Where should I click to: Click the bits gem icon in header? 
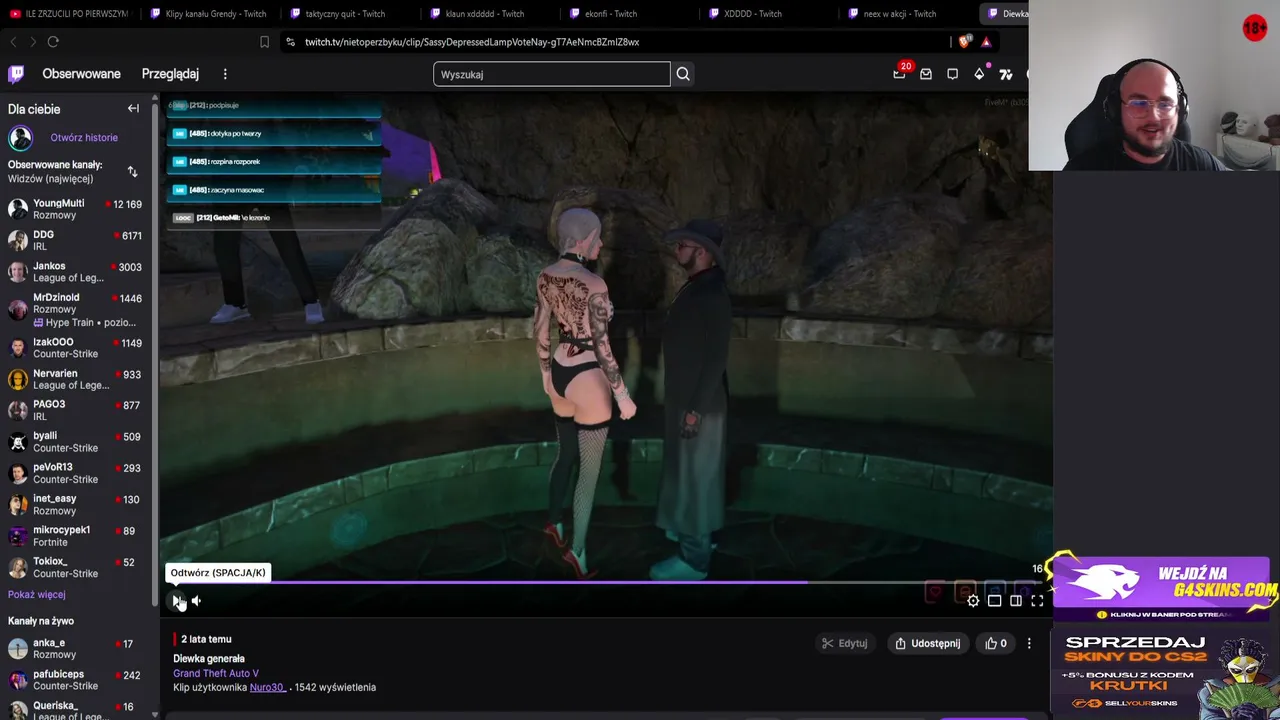[979, 74]
